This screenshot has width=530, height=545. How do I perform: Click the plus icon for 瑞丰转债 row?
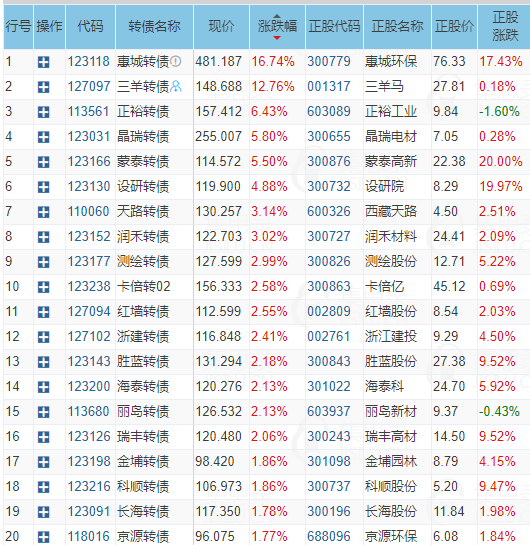(43, 437)
